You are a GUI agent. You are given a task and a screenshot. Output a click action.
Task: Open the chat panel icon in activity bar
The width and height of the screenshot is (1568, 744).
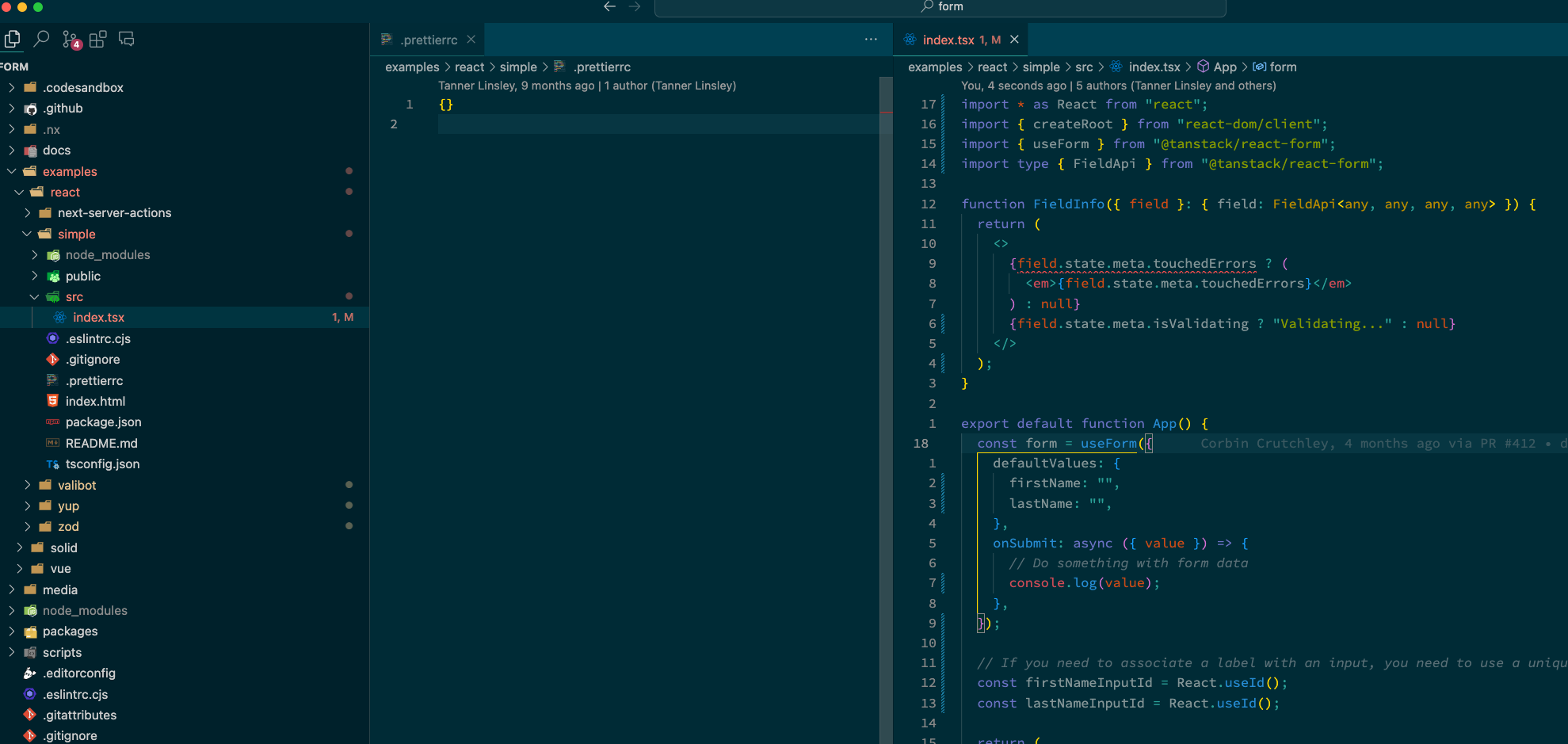pos(126,39)
